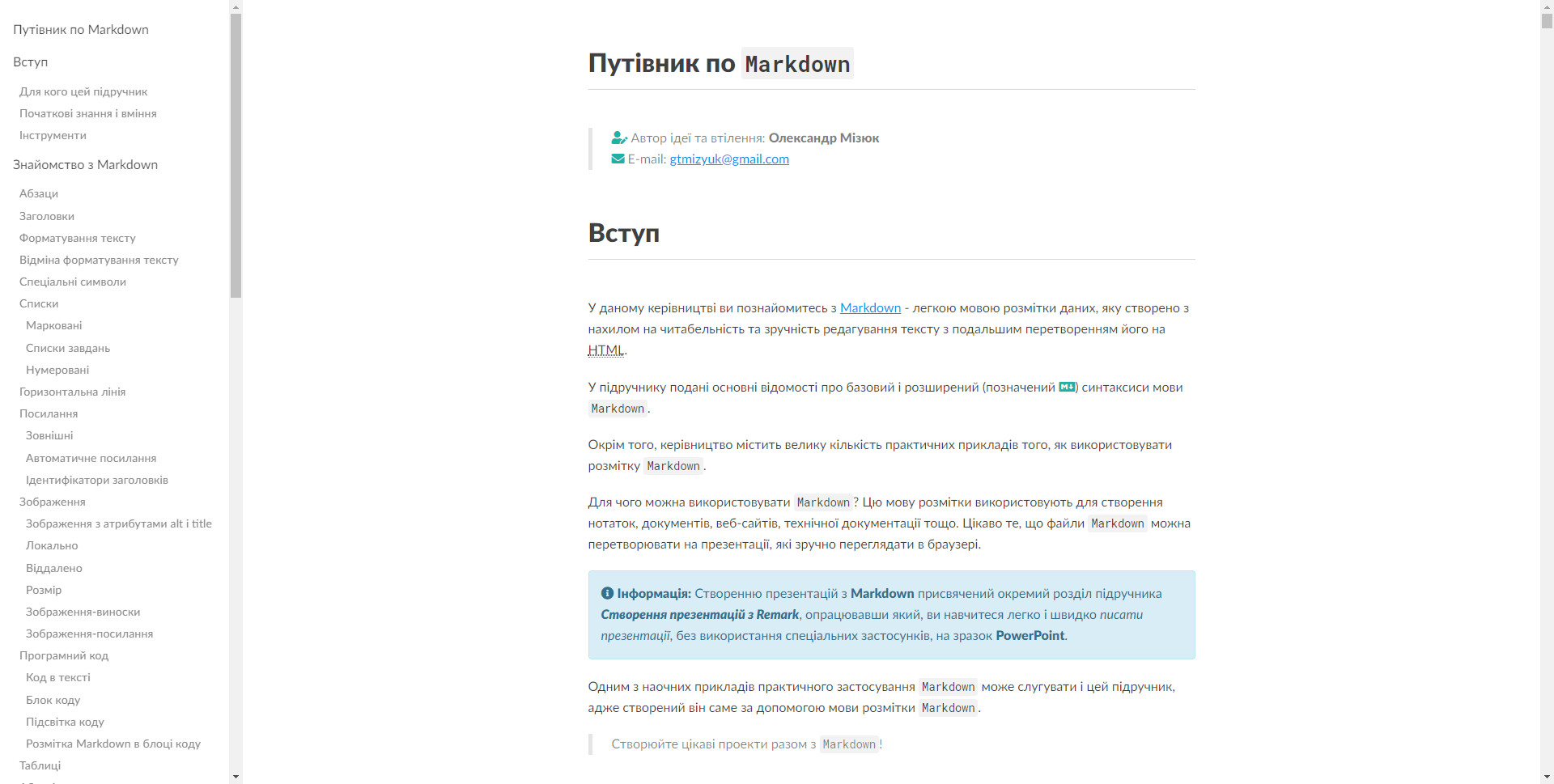The width and height of the screenshot is (1554, 784).
Task: Click sidebar scrollbar down arrow
Action: point(236,777)
